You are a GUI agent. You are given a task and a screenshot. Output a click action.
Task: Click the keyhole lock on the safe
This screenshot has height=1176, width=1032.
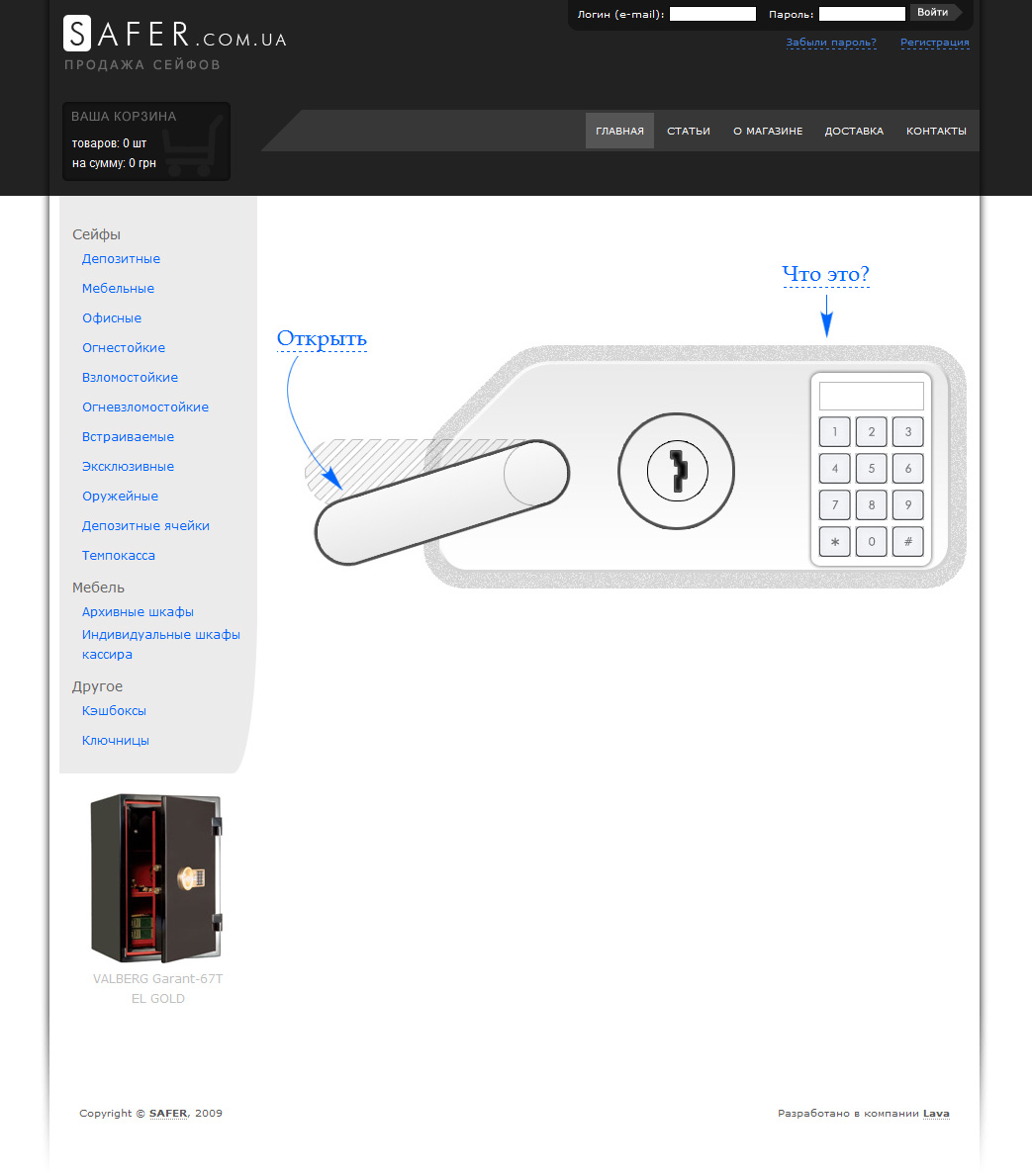[x=676, y=471]
